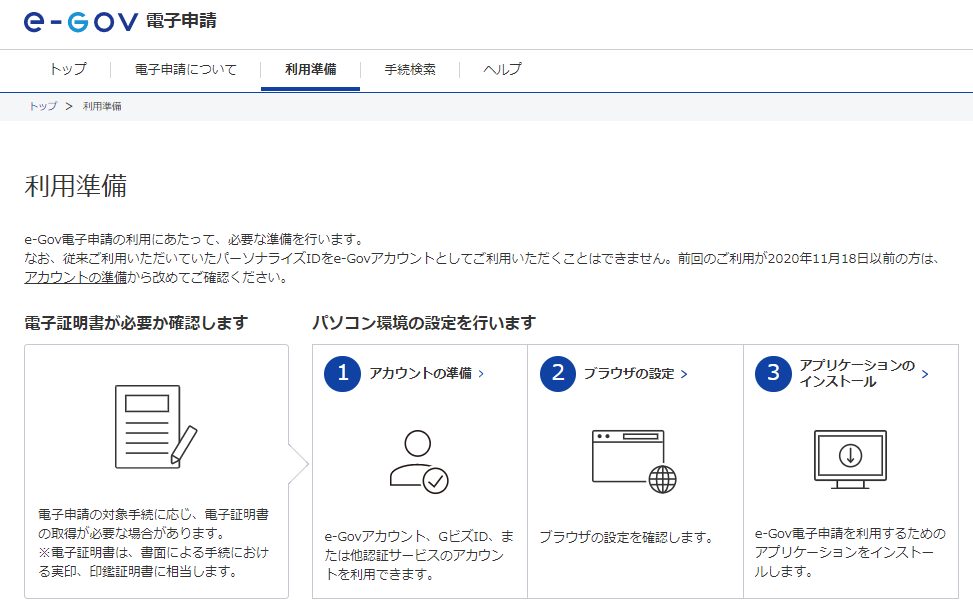
Task: Click the number 1 step circle
Action: (343, 373)
